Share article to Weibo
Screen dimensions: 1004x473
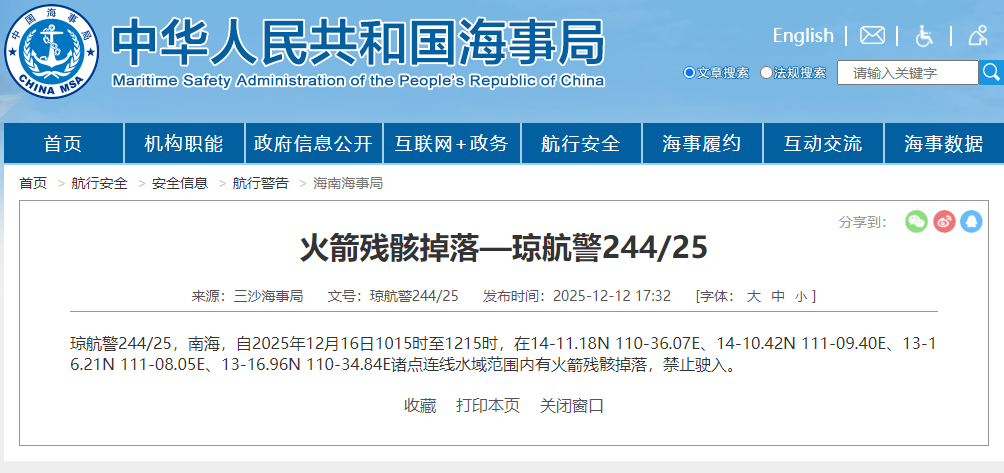944,222
